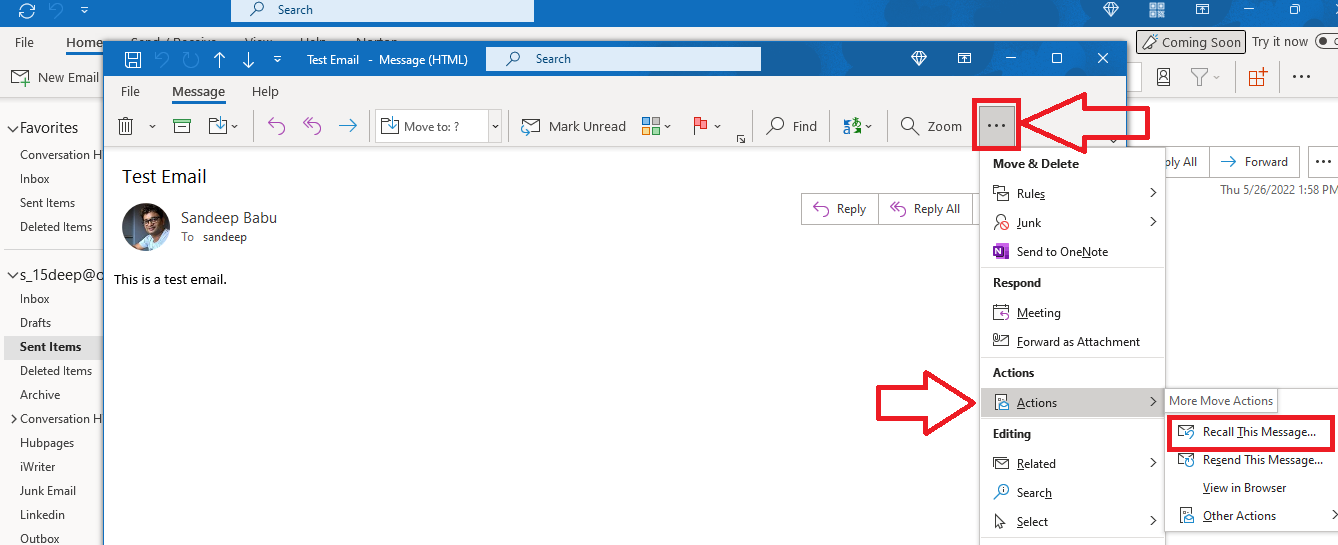Viewport: 1338px width, 545px height.
Task: Click the Find button in message ribbon
Action: pos(791,126)
